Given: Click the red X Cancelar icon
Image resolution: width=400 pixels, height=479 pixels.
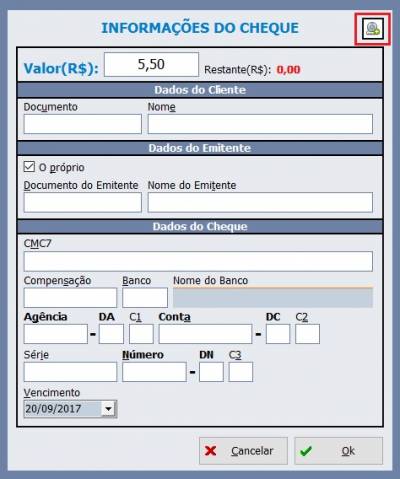Looking at the screenshot, I should point(211,451).
